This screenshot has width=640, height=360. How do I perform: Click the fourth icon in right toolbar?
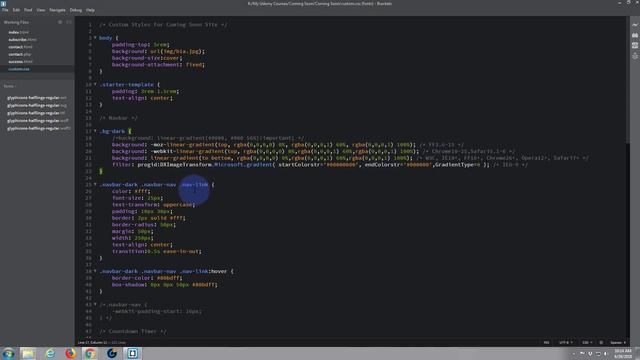(635, 56)
